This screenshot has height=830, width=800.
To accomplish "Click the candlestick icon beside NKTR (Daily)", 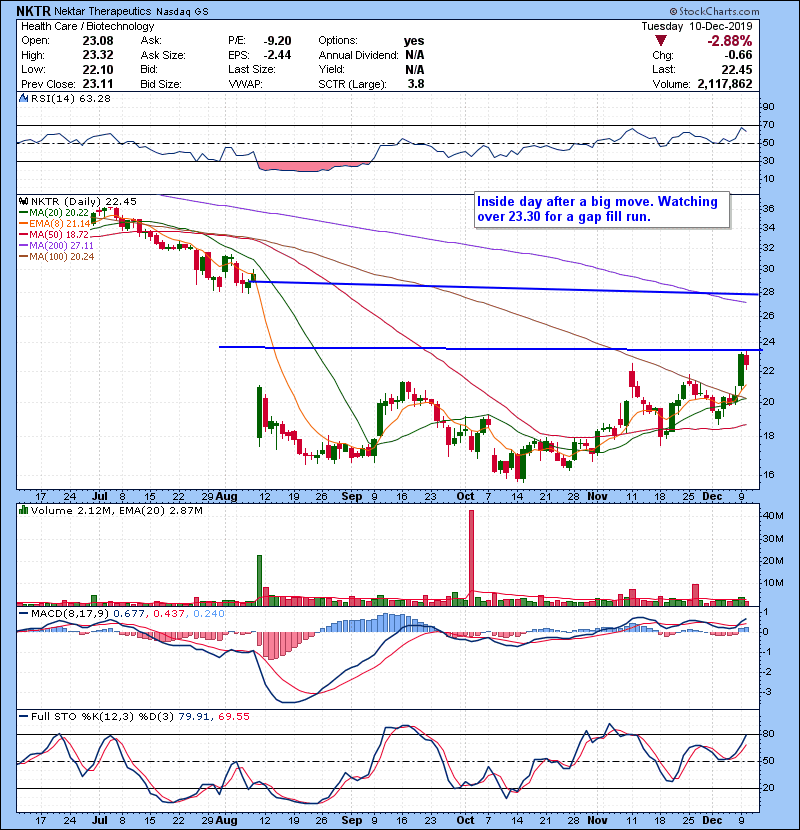I will (x=23, y=202).
